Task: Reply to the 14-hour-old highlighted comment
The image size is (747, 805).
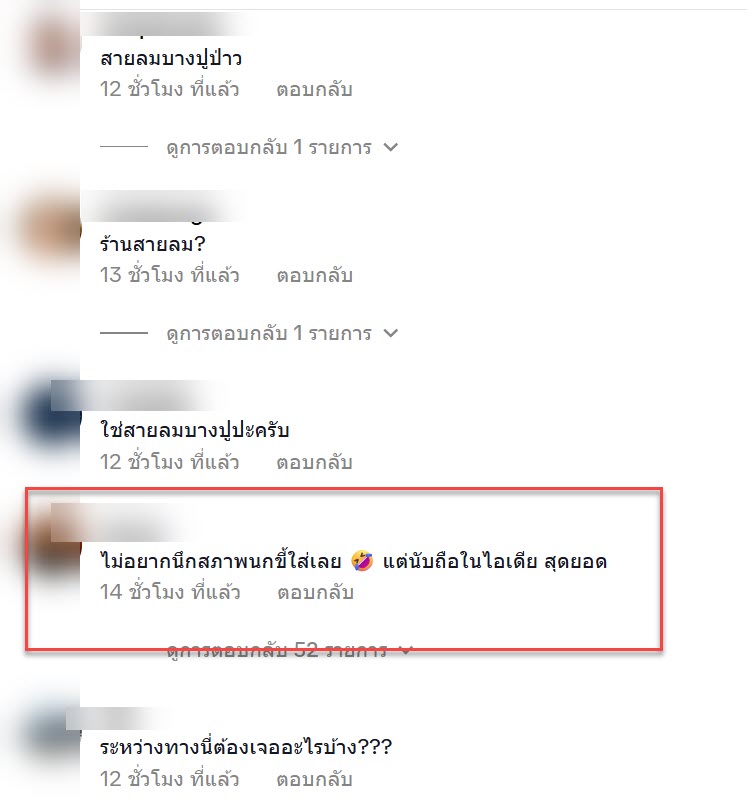Action: coord(315,592)
